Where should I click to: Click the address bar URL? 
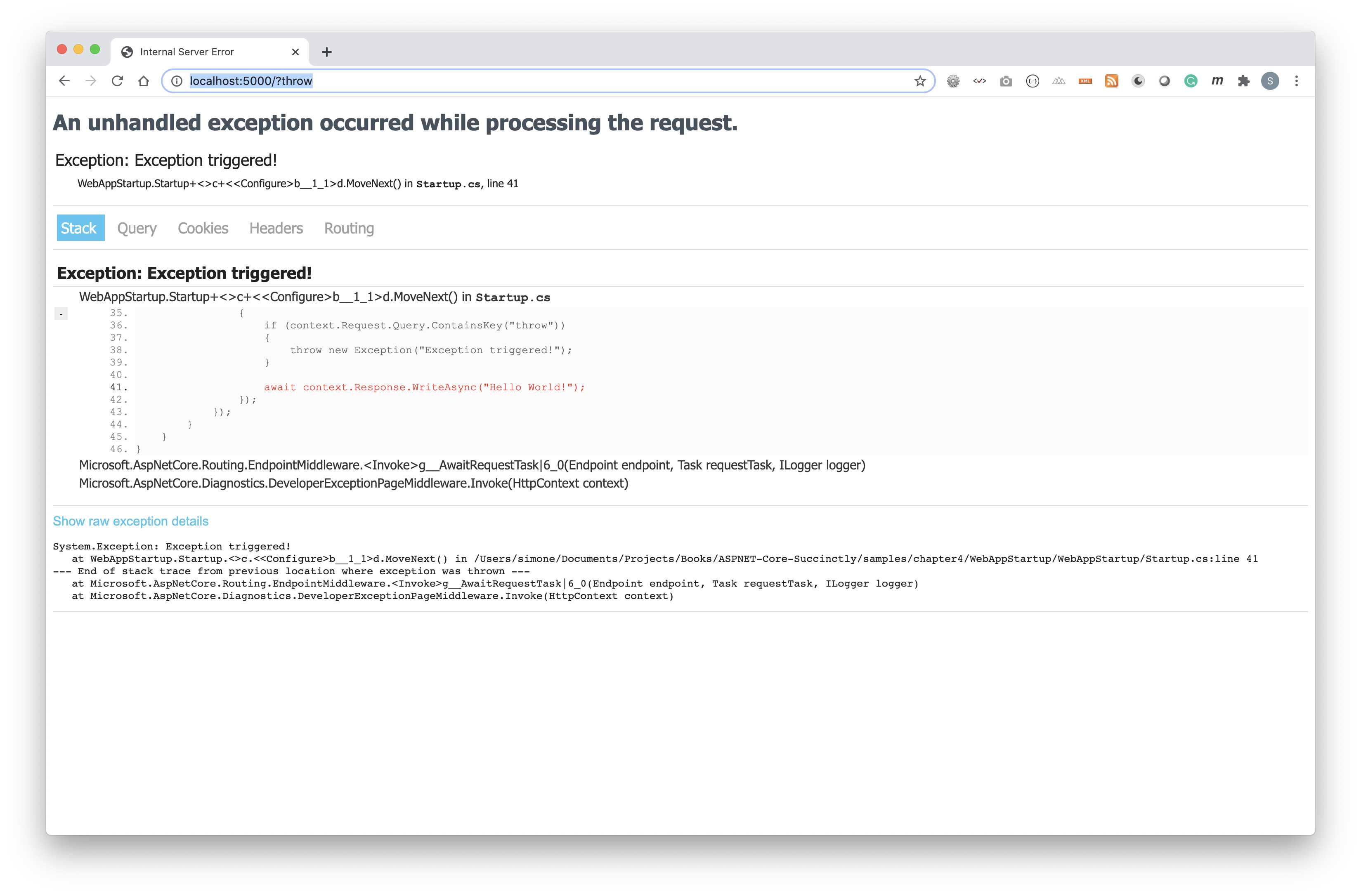[250, 80]
